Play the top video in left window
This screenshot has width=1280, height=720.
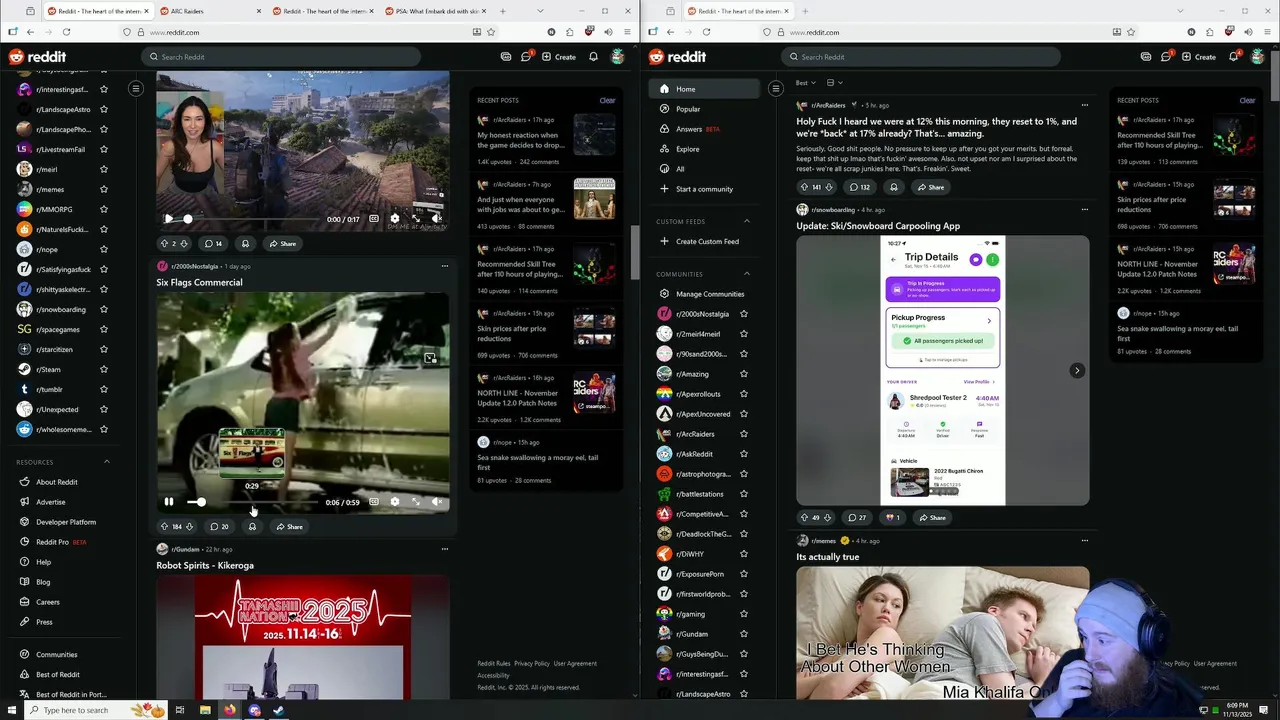tap(169, 219)
